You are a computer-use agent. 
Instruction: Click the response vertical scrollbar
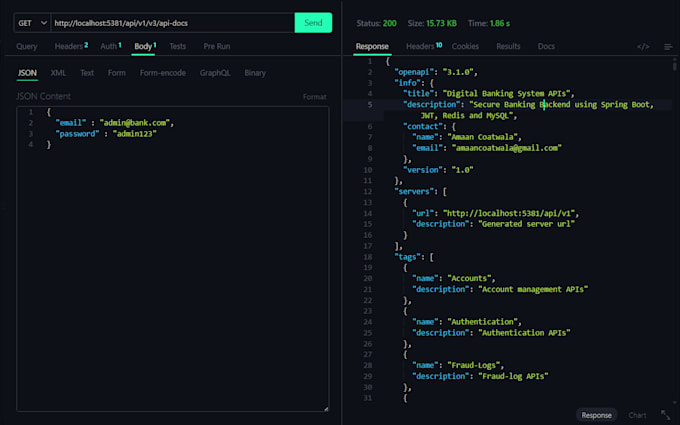[674, 65]
